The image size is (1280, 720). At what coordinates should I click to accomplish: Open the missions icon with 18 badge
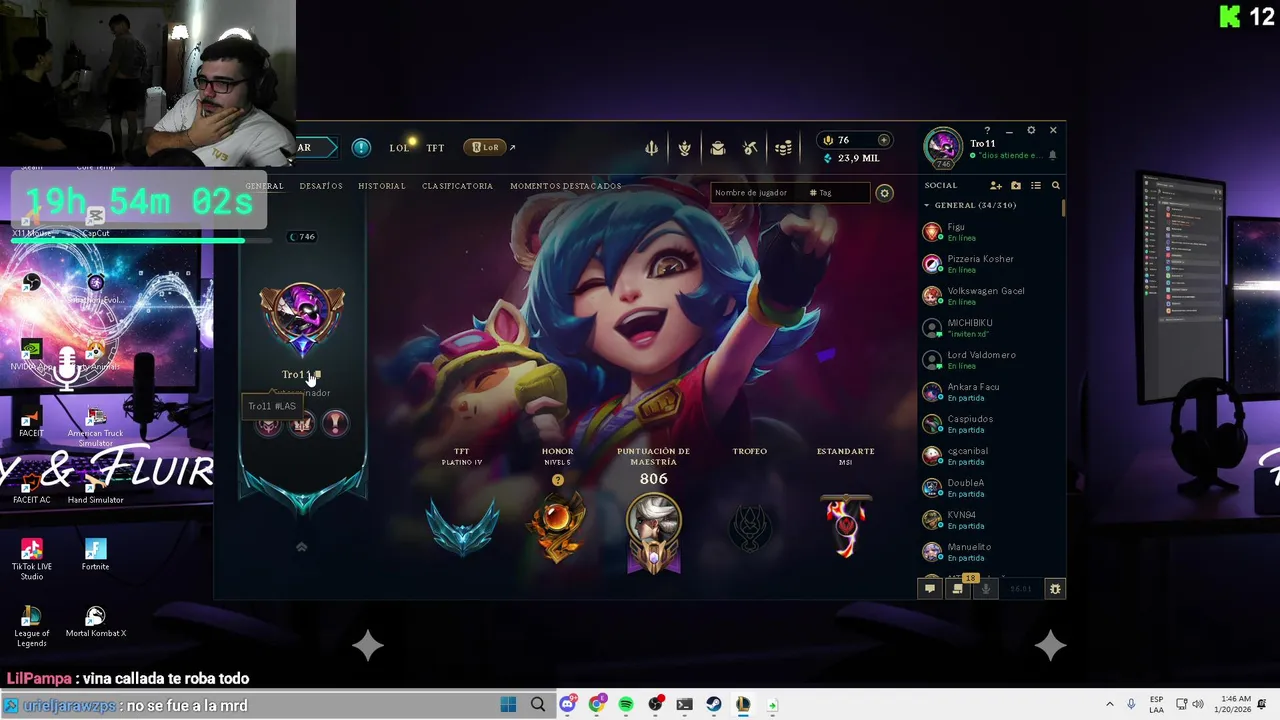pos(958,588)
